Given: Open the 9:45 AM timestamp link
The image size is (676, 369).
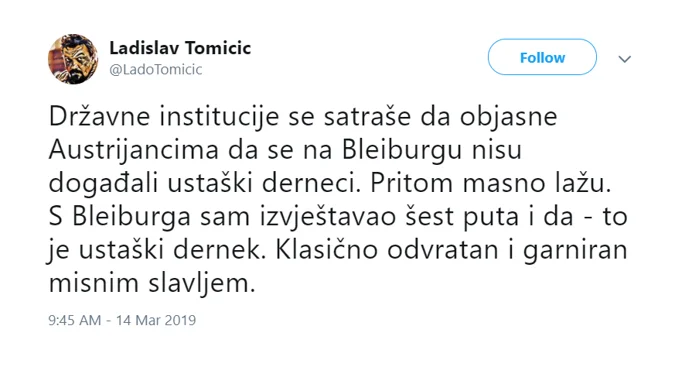Looking at the screenshot, I should tap(75, 320).
